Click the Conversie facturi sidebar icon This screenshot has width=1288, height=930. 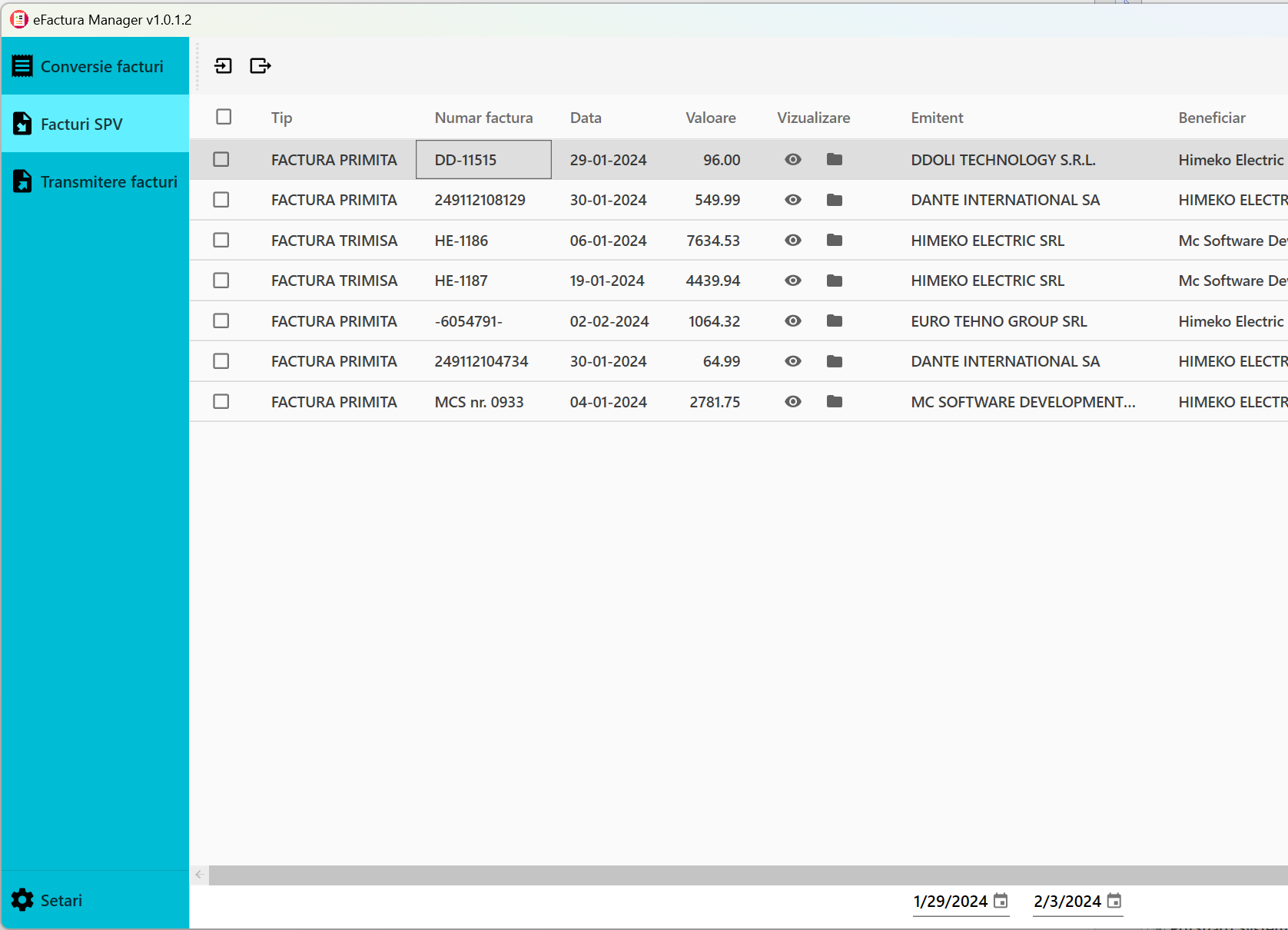pyautogui.click(x=22, y=65)
